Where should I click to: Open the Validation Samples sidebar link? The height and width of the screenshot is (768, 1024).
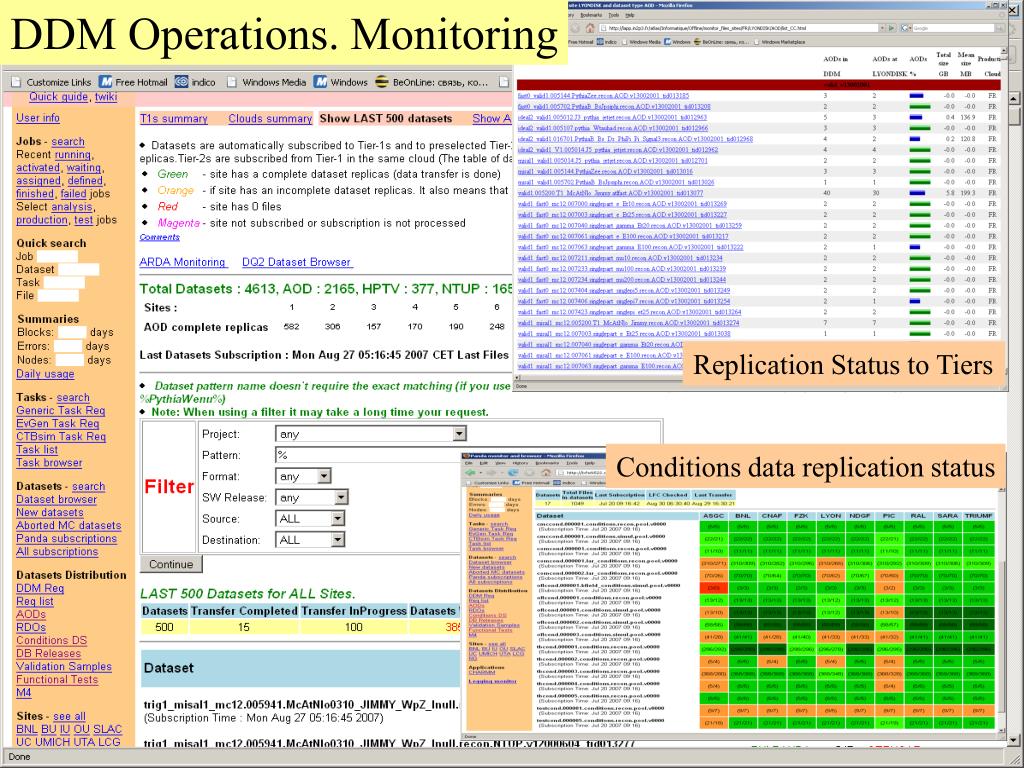click(x=64, y=666)
